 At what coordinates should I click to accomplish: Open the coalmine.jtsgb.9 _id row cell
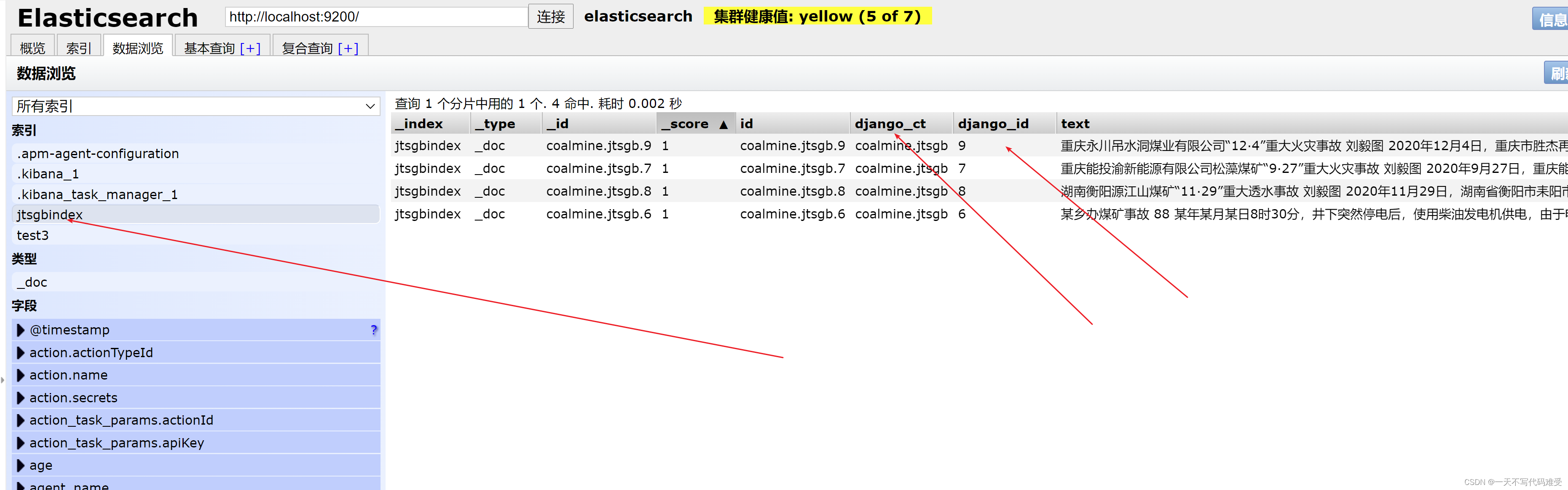(599, 145)
